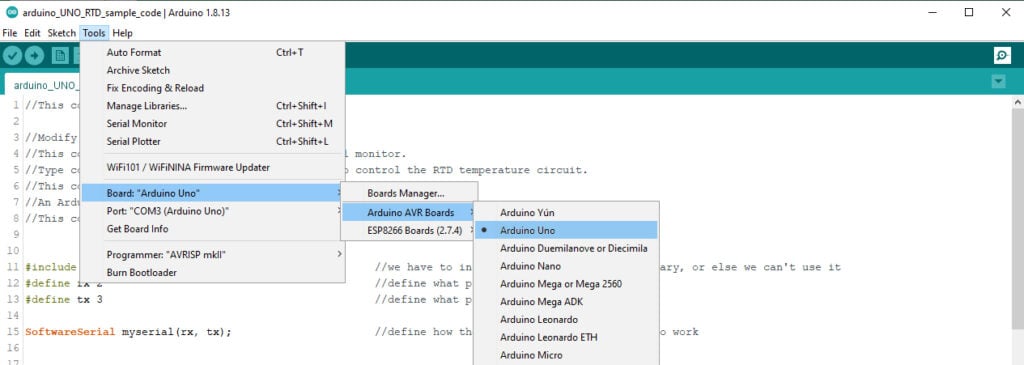Select Arduino Nano board
The image size is (1024, 365).
[566, 266]
